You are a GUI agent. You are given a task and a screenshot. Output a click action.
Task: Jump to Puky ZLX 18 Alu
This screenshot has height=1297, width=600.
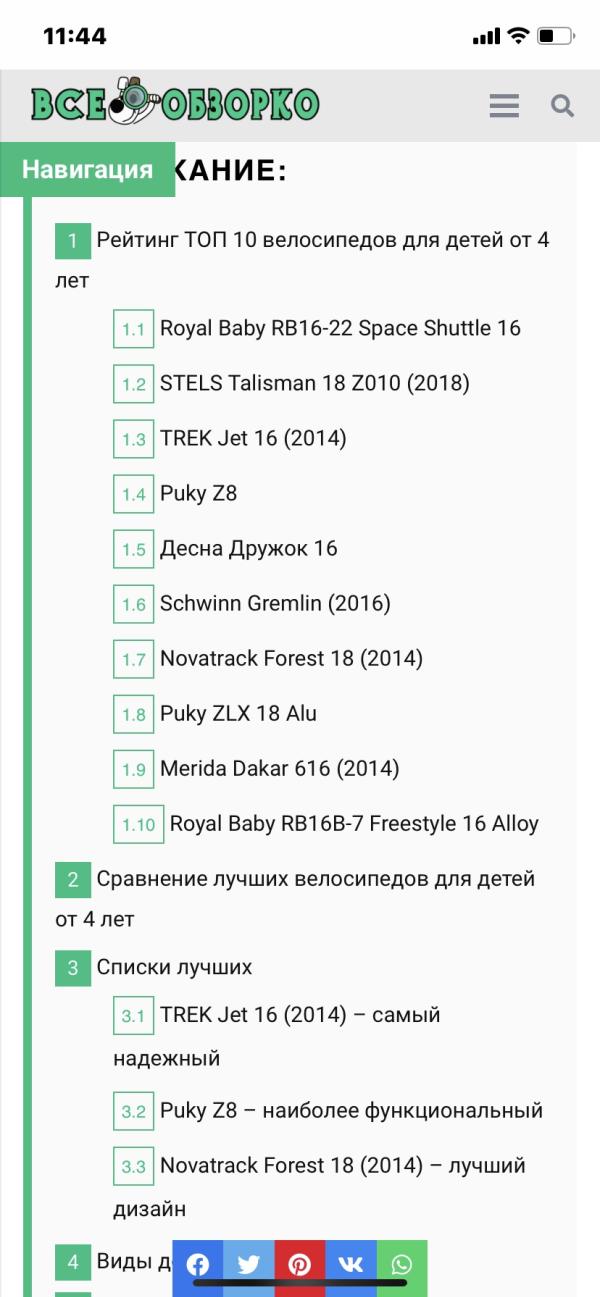point(238,713)
